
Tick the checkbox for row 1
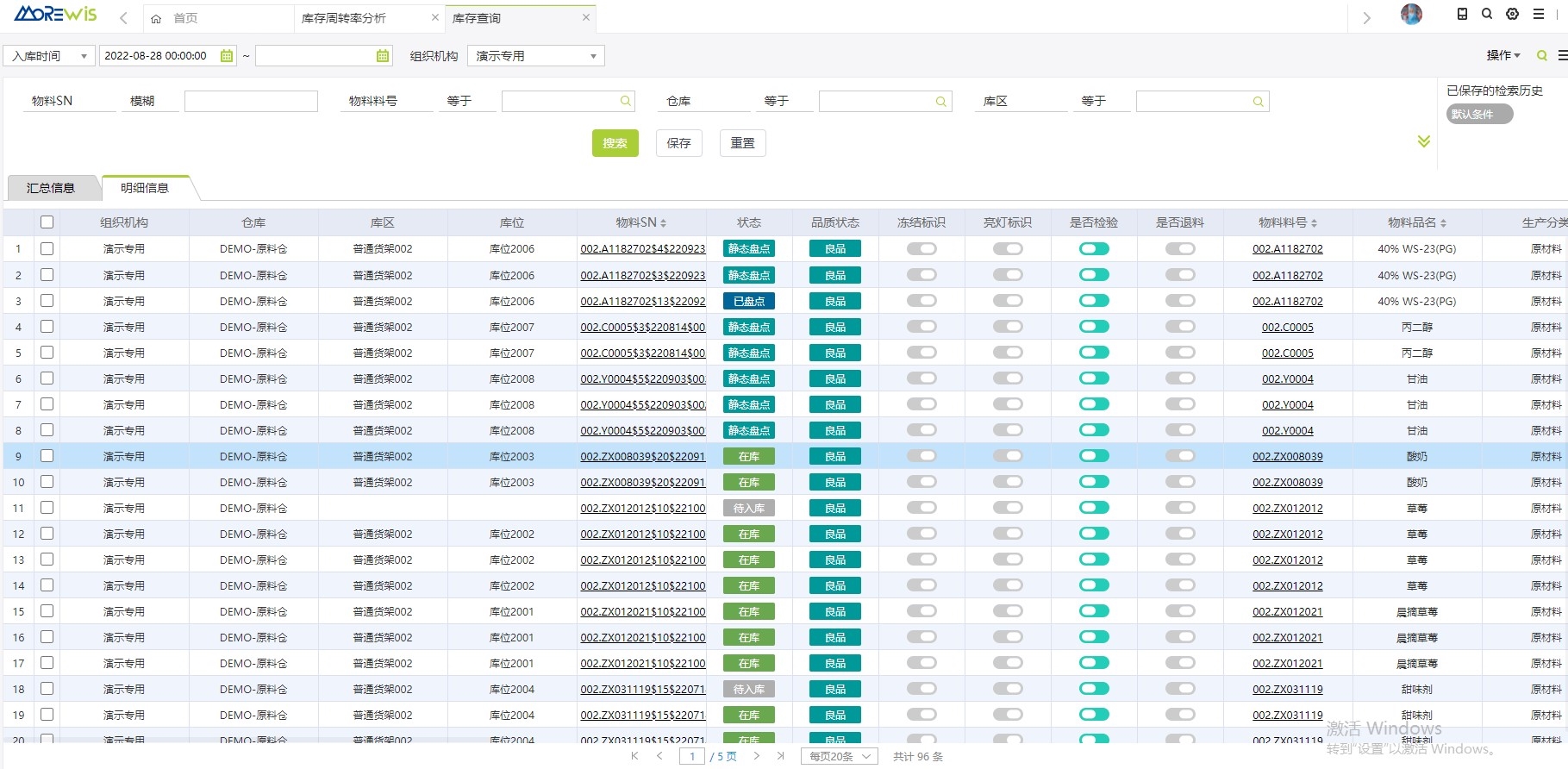tap(47, 248)
